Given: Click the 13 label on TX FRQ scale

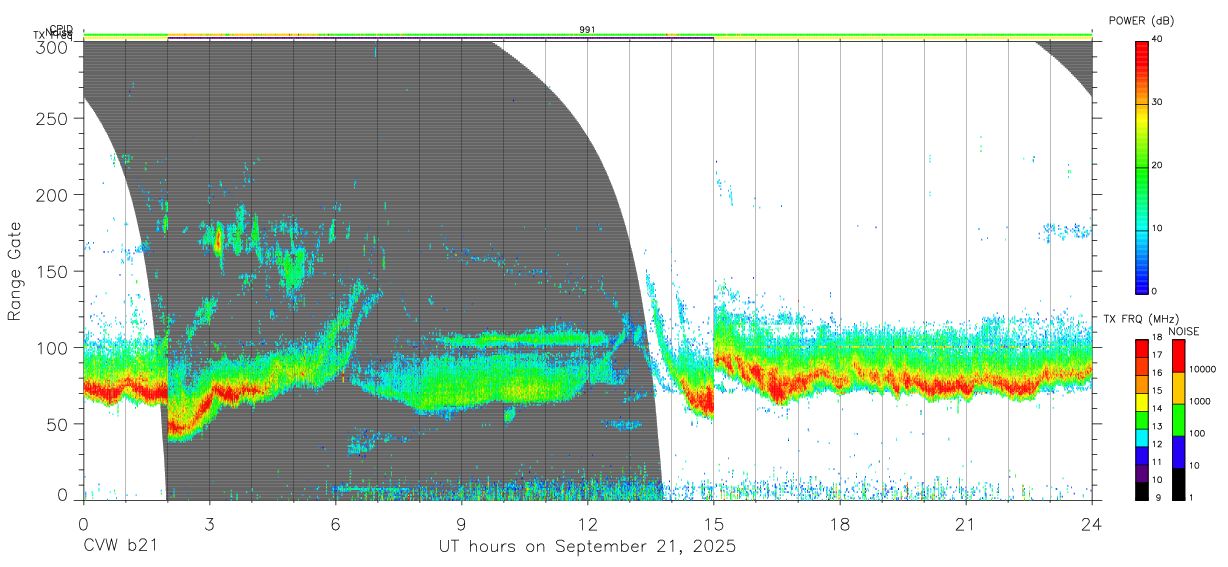Looking at the screenshot, I should 1156,427.
